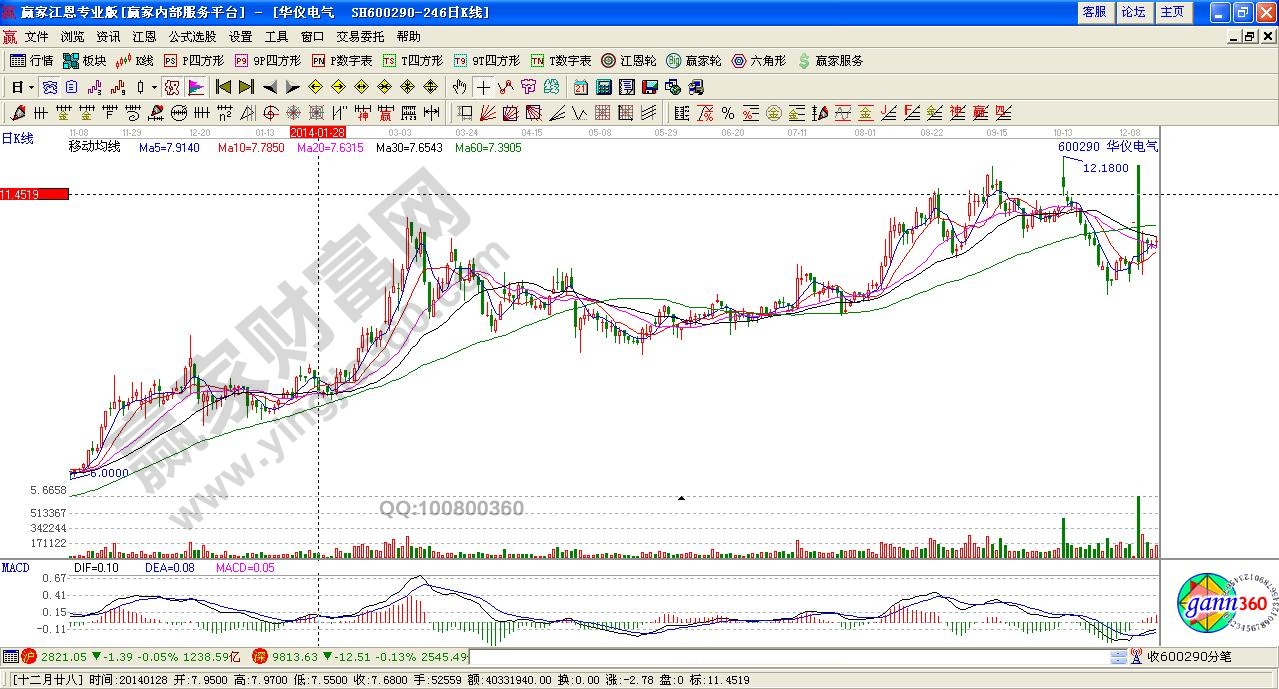Toggle the flag indicator button
Viewport: 1279px width, 689px height.
196,87
